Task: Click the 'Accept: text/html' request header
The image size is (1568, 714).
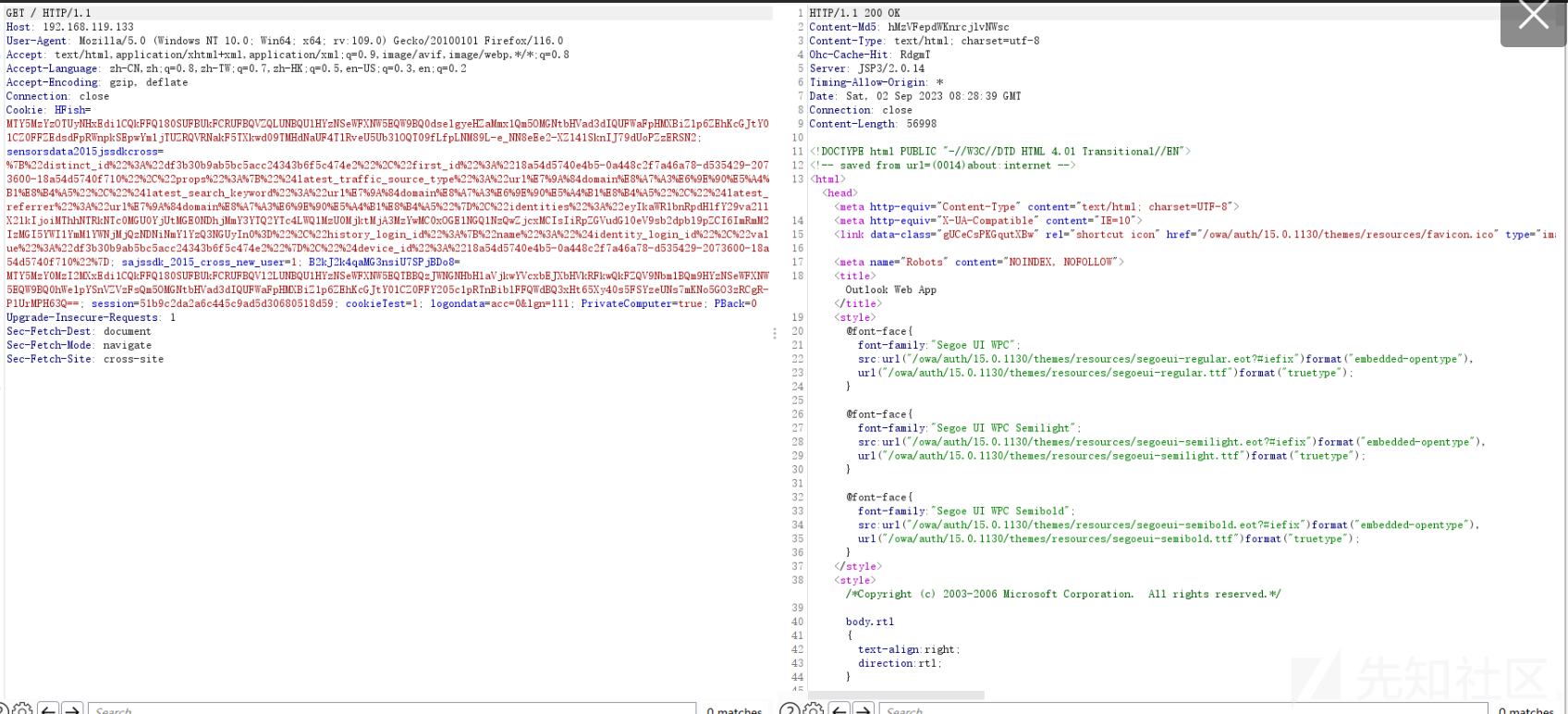Action: tap(288, 55)
